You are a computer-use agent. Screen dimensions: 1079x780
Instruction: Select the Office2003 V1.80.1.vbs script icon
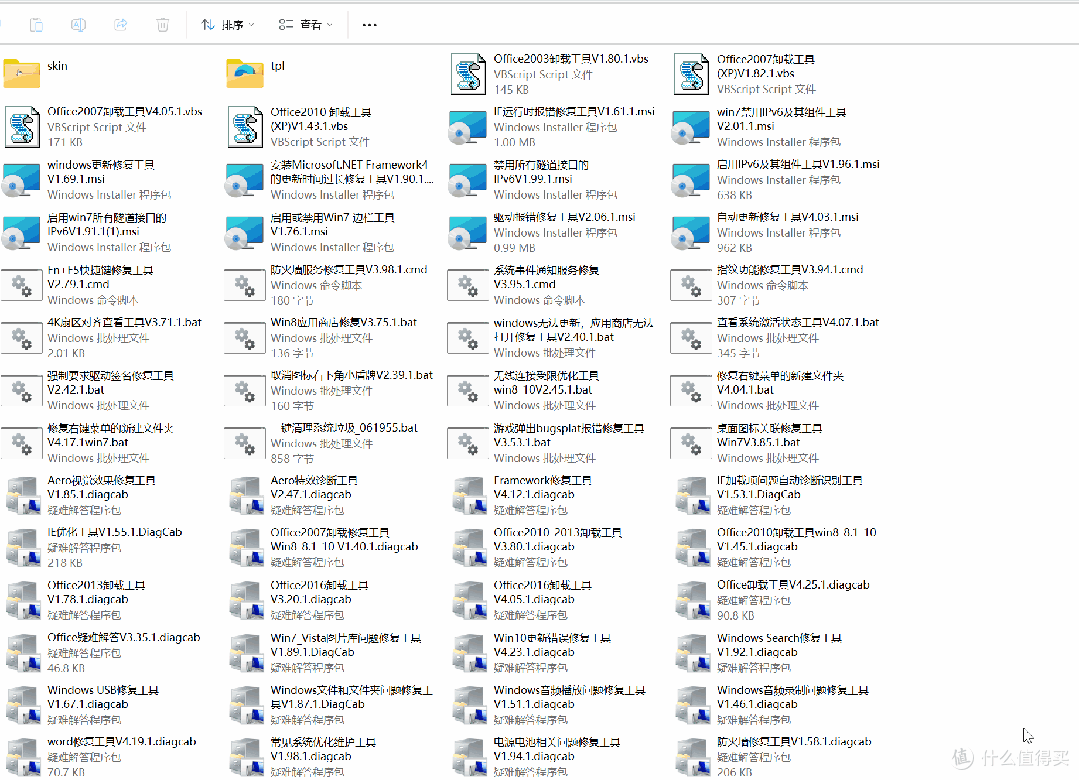coord(469,74)
